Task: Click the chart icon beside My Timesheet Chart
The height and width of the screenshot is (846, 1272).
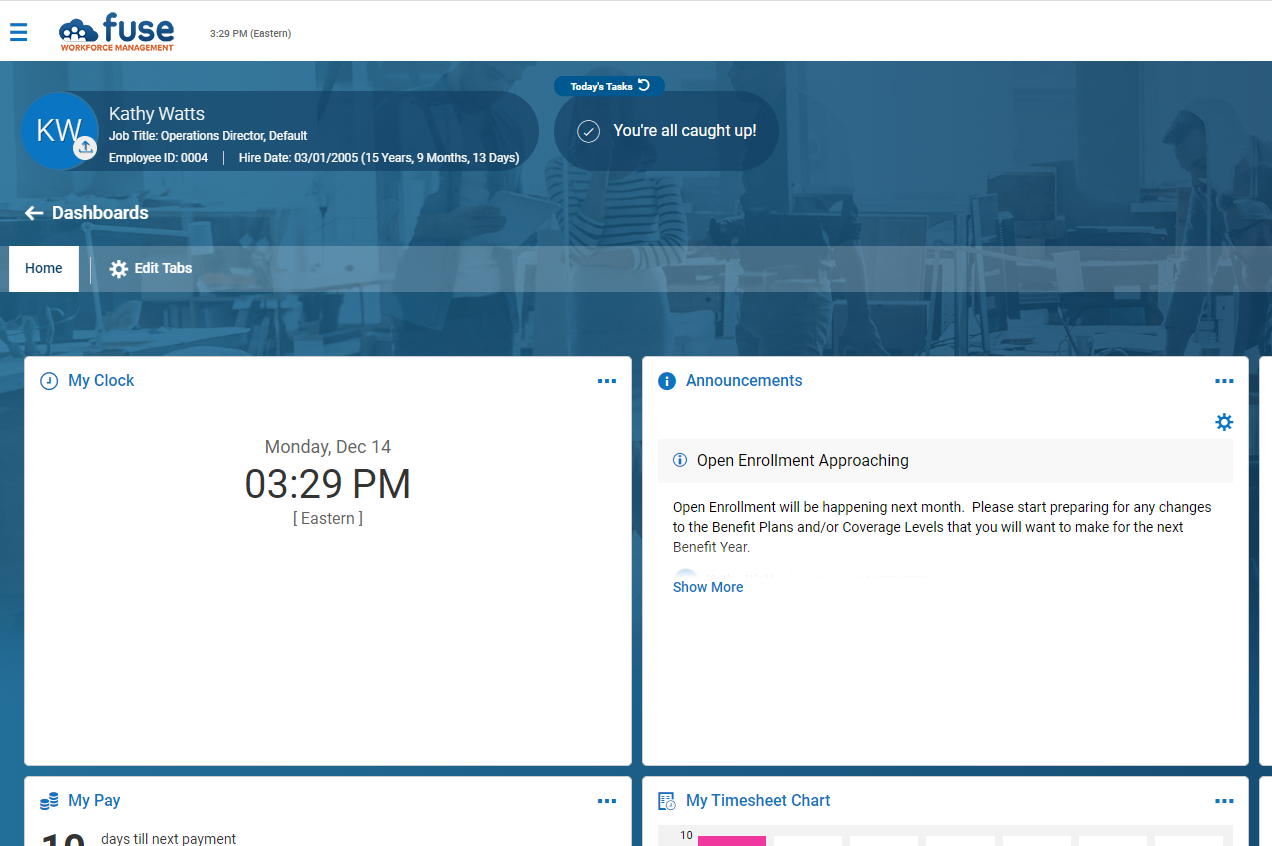Action: (x=665, y=801)
